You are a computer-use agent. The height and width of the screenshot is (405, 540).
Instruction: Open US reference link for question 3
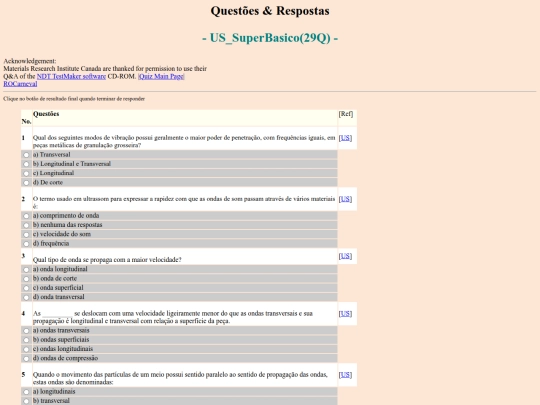pos(345,256)
